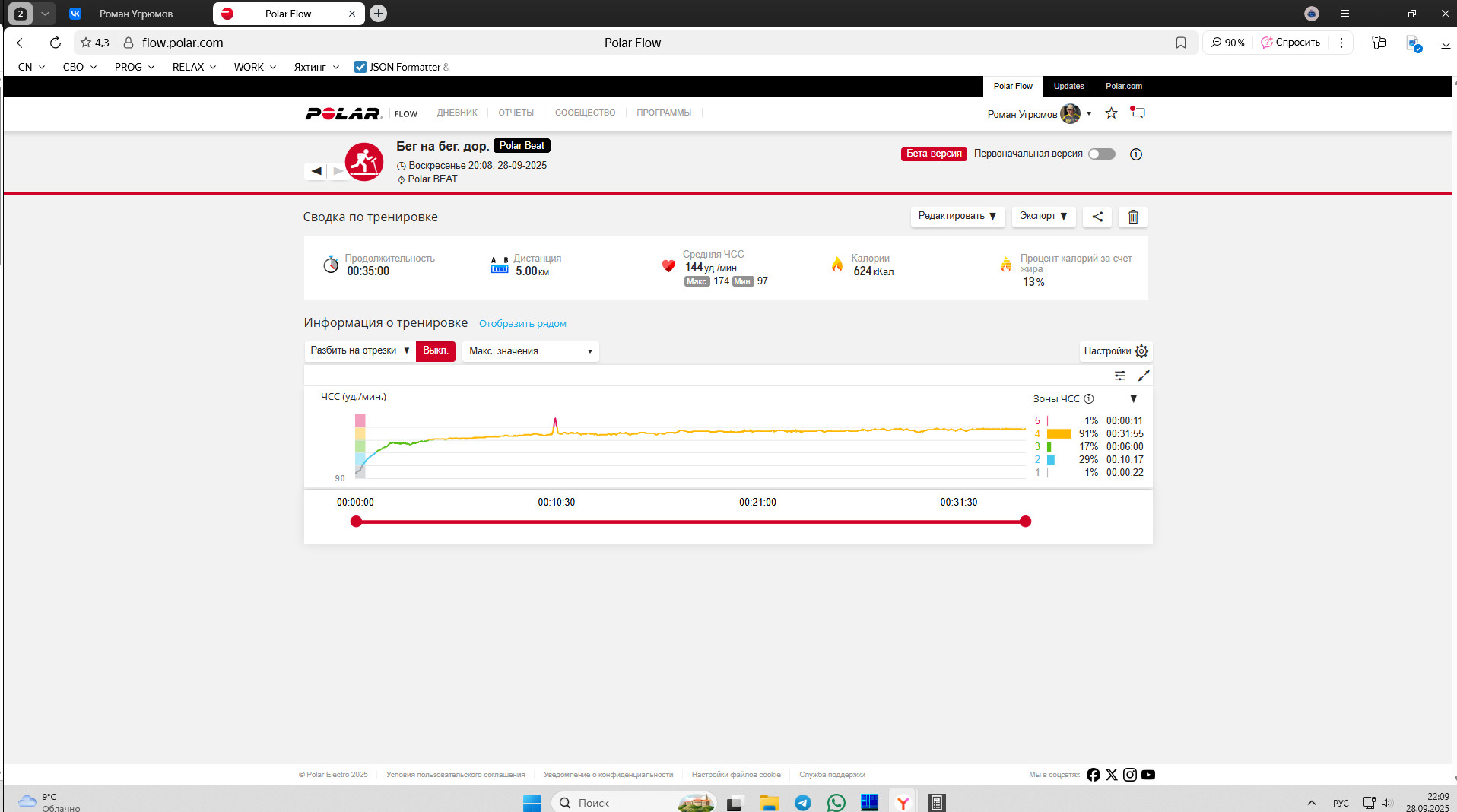Image resolution: width=1457 pixels, height=812 pixels.
Task: Open Редактировать dropdown
Action: pos(957,217)
